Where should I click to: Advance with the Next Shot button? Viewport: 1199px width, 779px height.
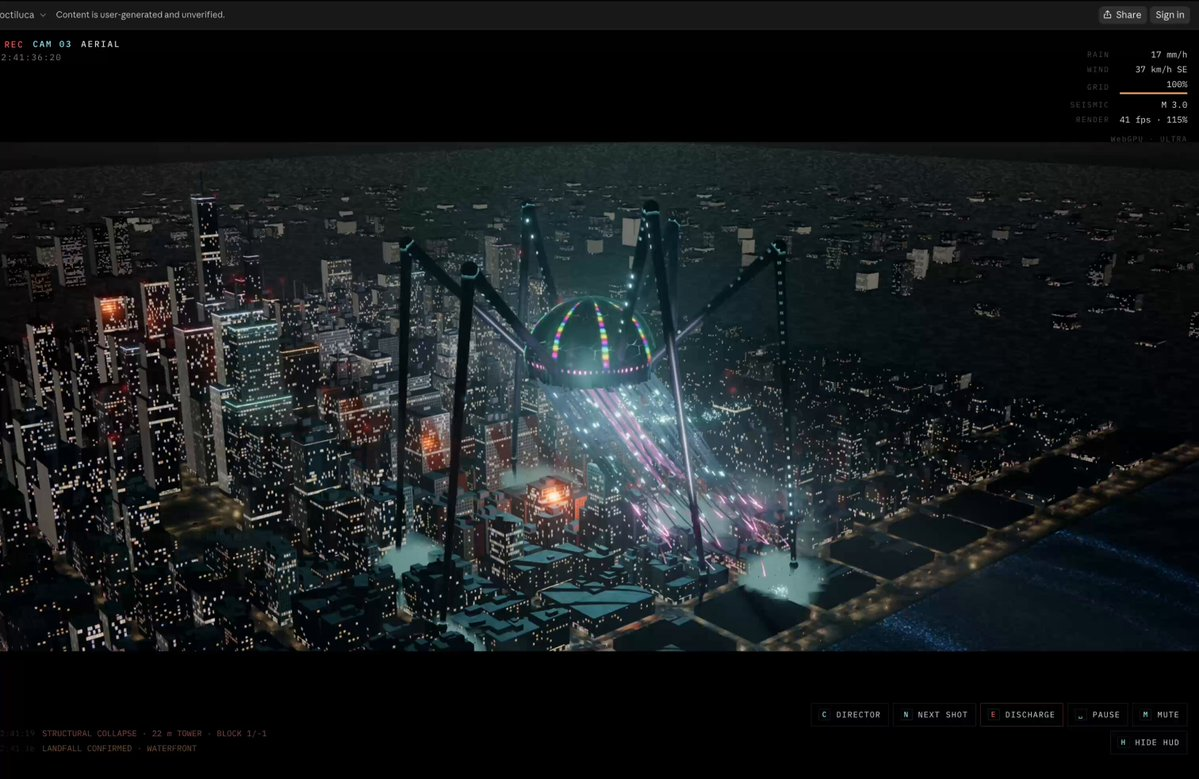click(x=934, y=715)
